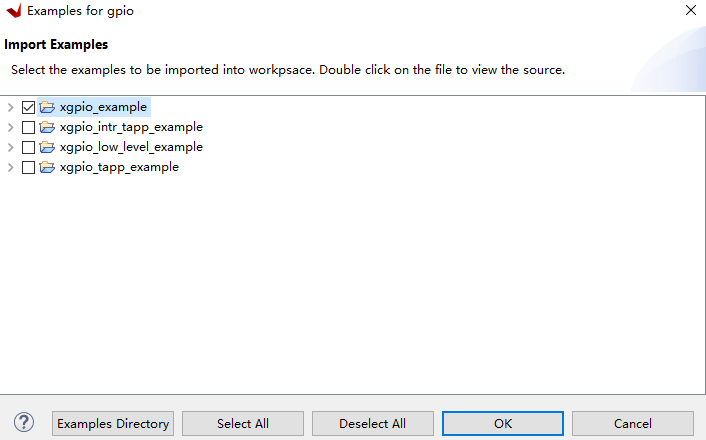The height and width of the screenshot is (440, 706).
Task: Click the xgpio_low_level_example folder icon
Action: pos(47,147)
